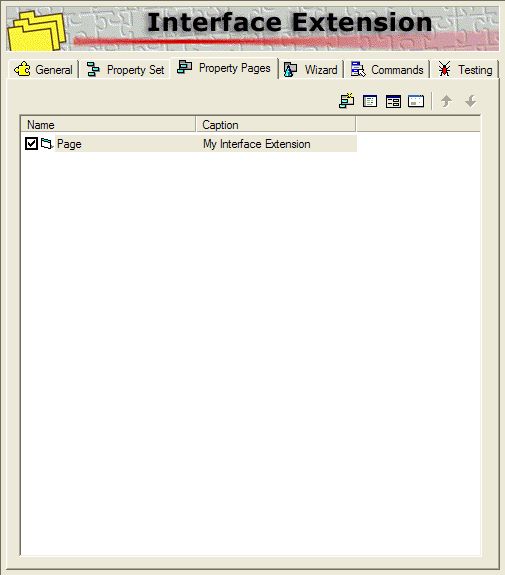505x575 pixels.
Task: Select the Property Pages tab
Action: point(224,68)
